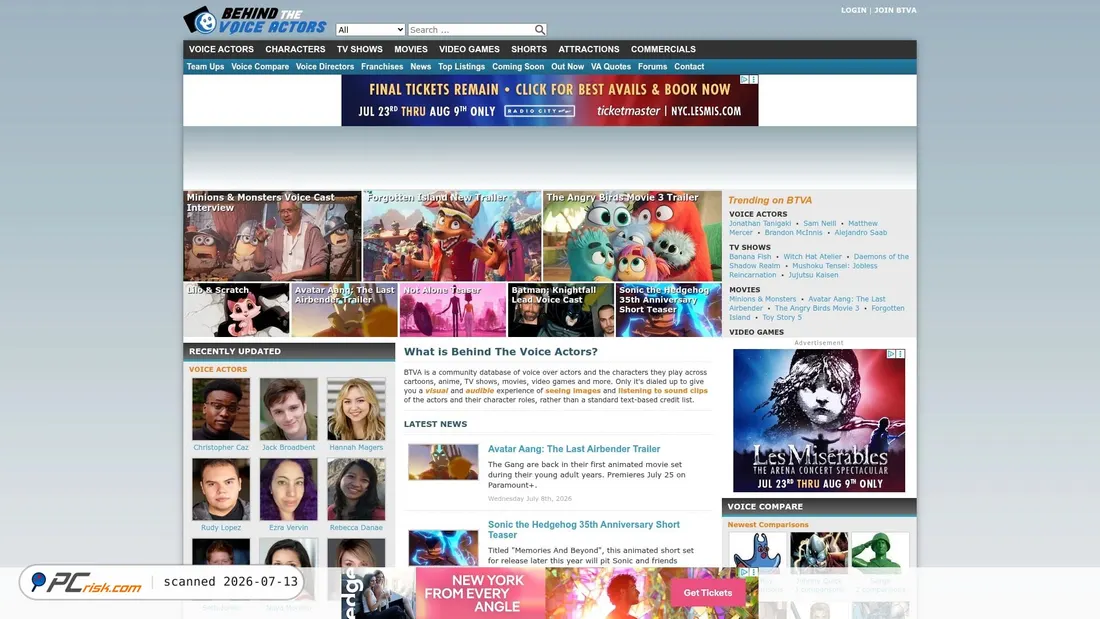Open Coming Soon link
Viewport: 1100px width, 619px height.
(x=518, y=67)
